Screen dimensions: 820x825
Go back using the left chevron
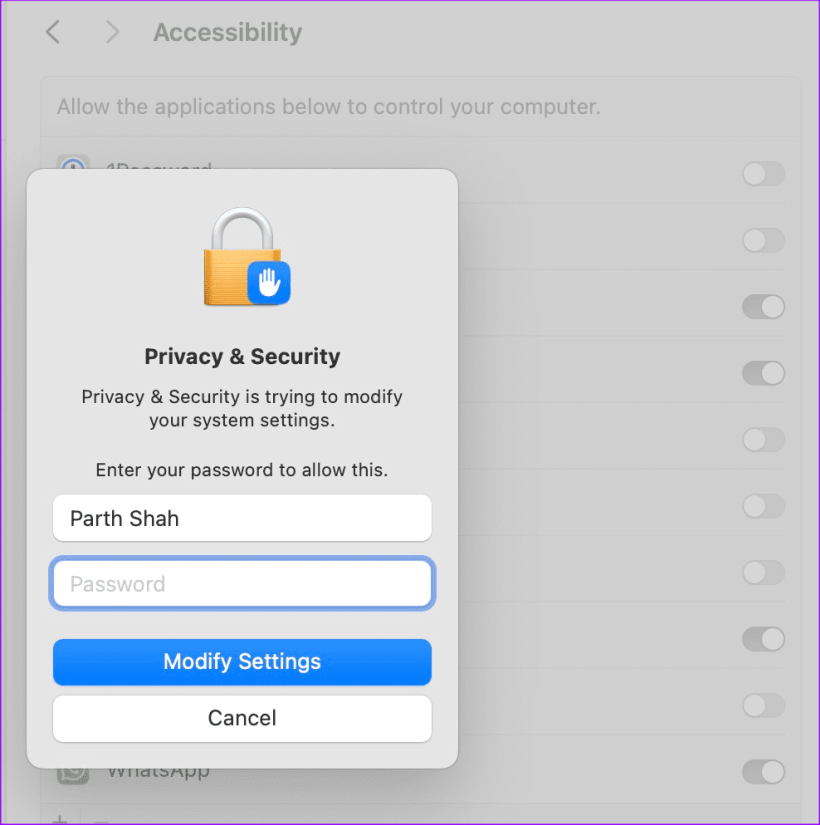pos(53,32)
